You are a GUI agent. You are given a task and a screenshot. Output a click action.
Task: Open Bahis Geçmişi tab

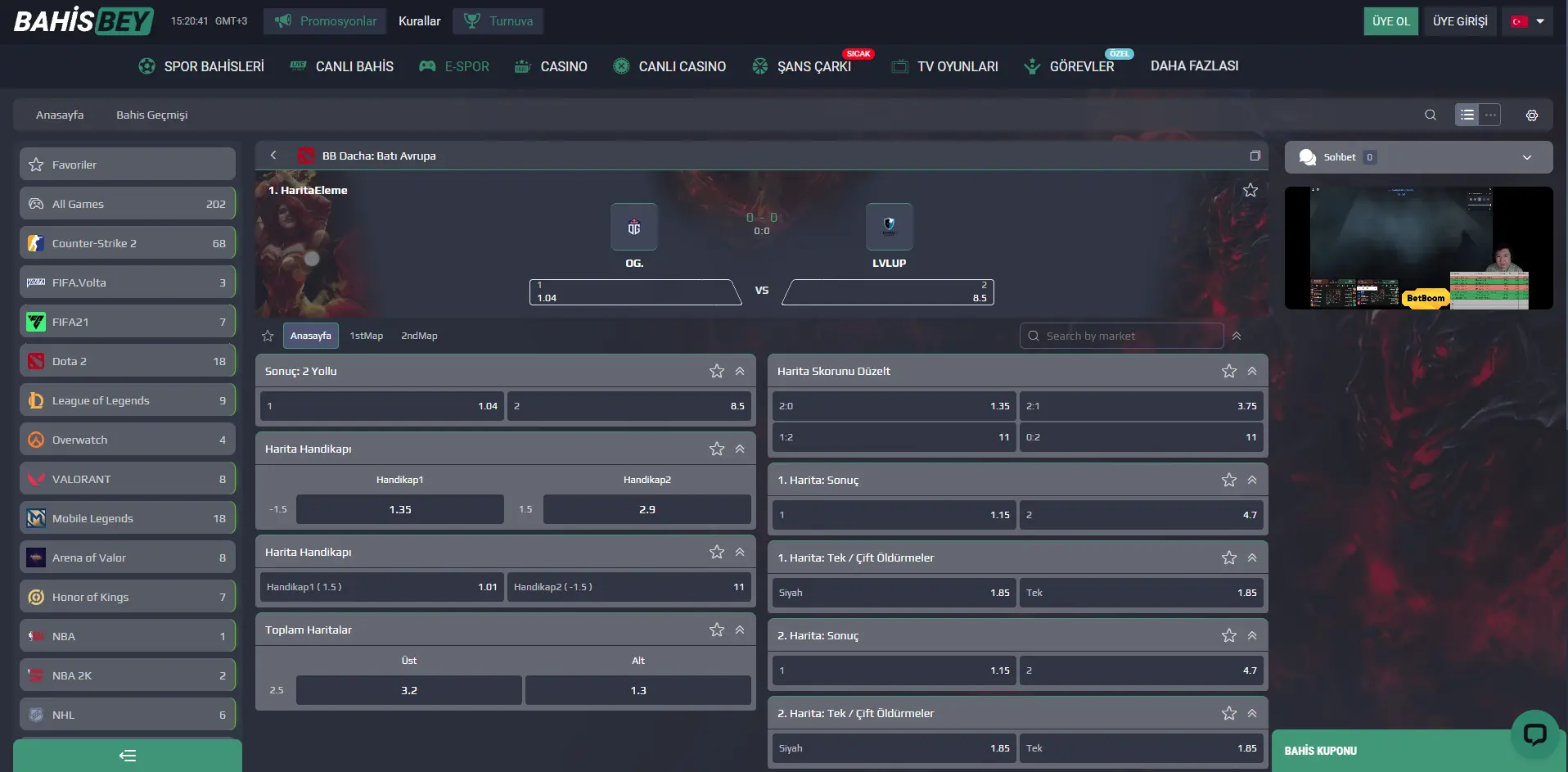151,115
